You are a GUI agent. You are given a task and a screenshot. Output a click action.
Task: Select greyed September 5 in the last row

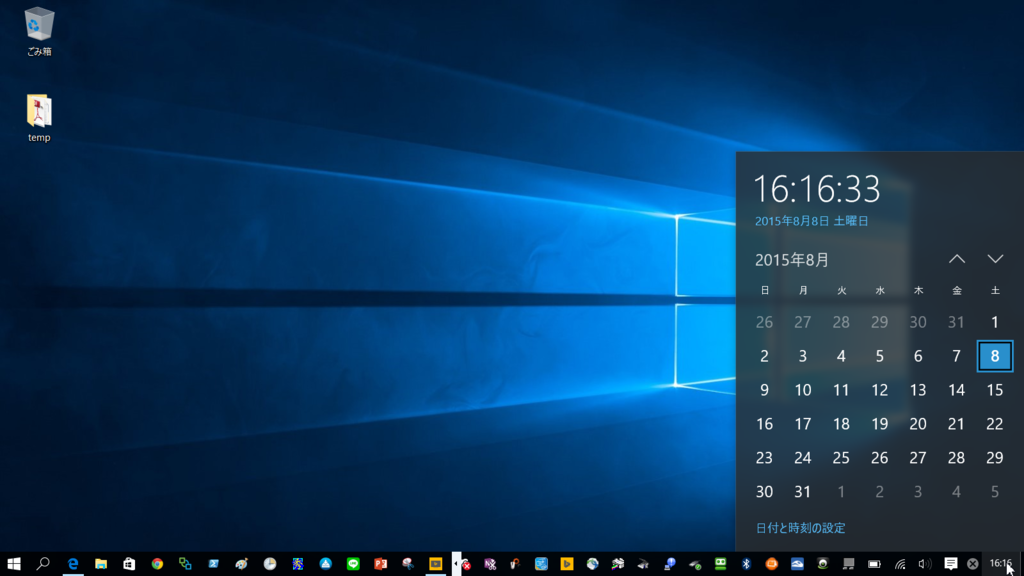(x=995, y=492)
